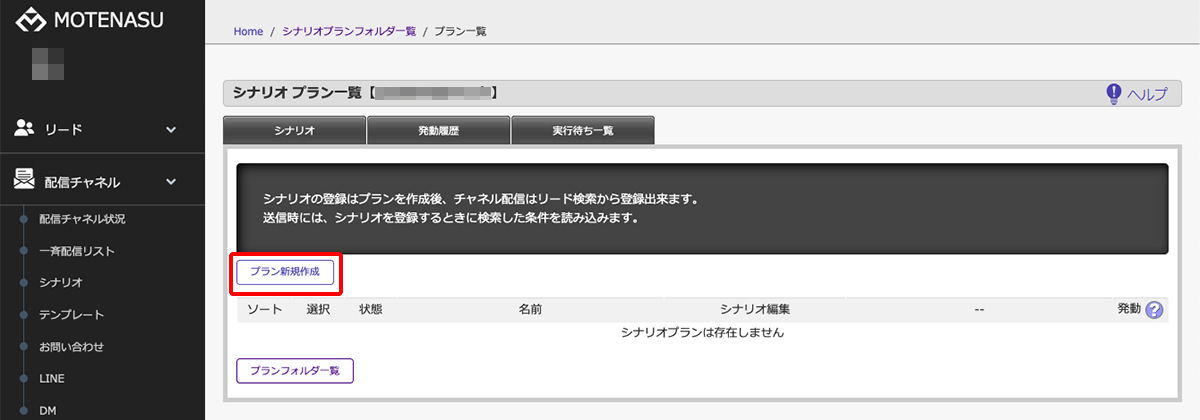Open the 発動履歴 tab
Screen dimensions: 1200x420
[x=438, y=131]
